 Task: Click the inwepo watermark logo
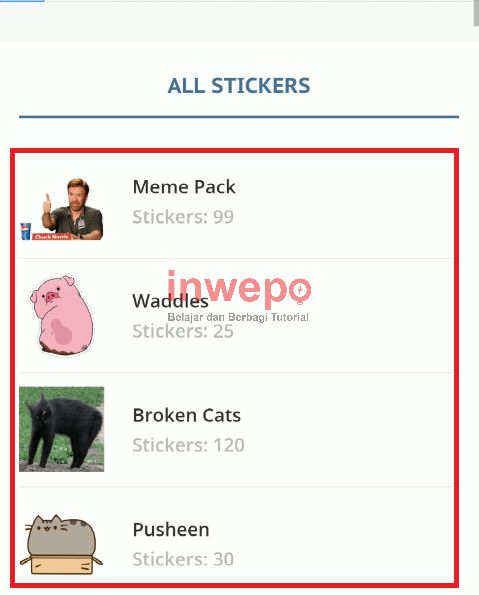coord(239,288)
